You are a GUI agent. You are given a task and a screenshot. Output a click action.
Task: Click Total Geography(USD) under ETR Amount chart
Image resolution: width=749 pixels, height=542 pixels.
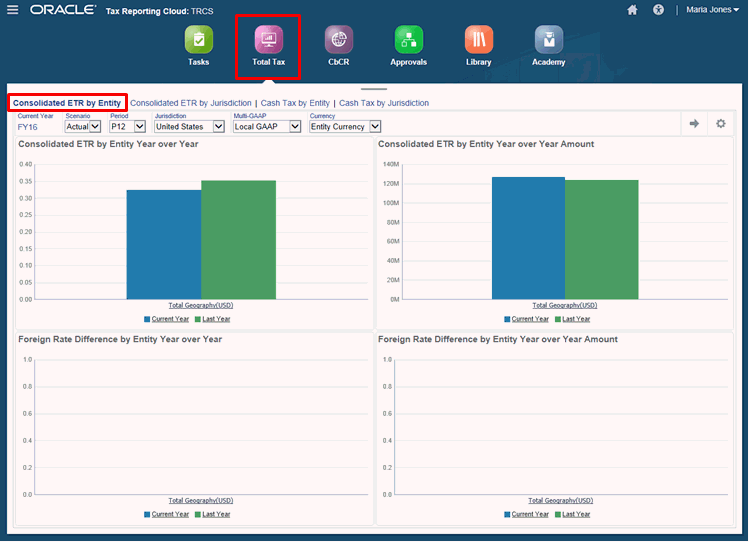[x=565, y=305]
